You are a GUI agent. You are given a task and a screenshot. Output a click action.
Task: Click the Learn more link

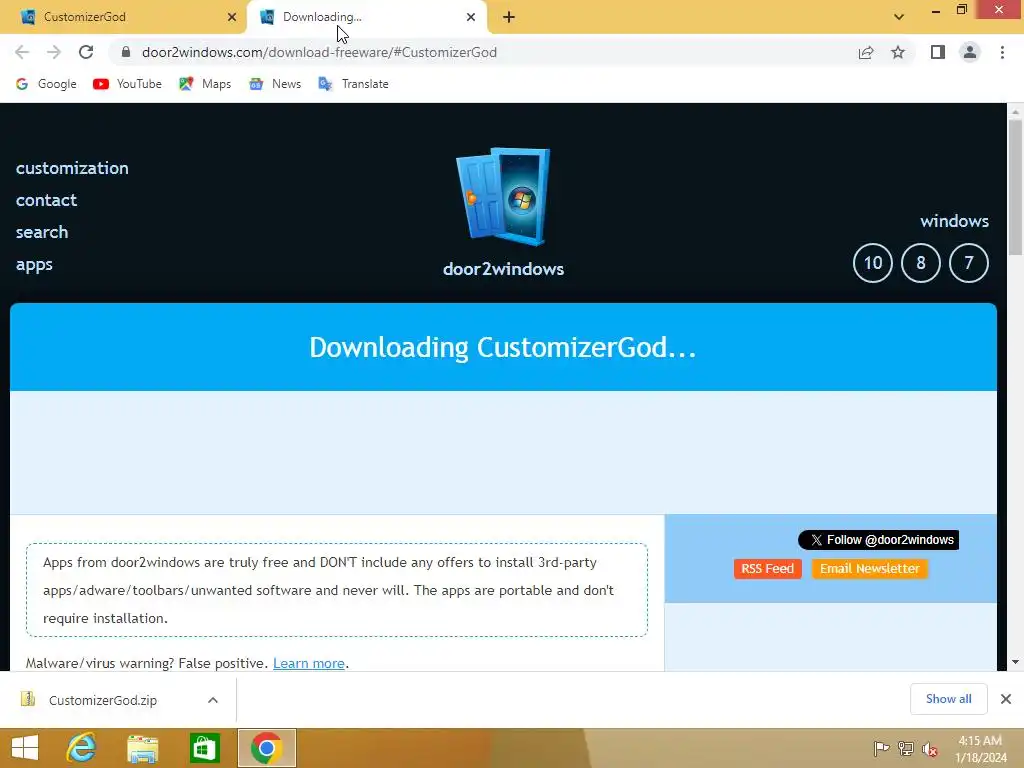click(308, 664)
